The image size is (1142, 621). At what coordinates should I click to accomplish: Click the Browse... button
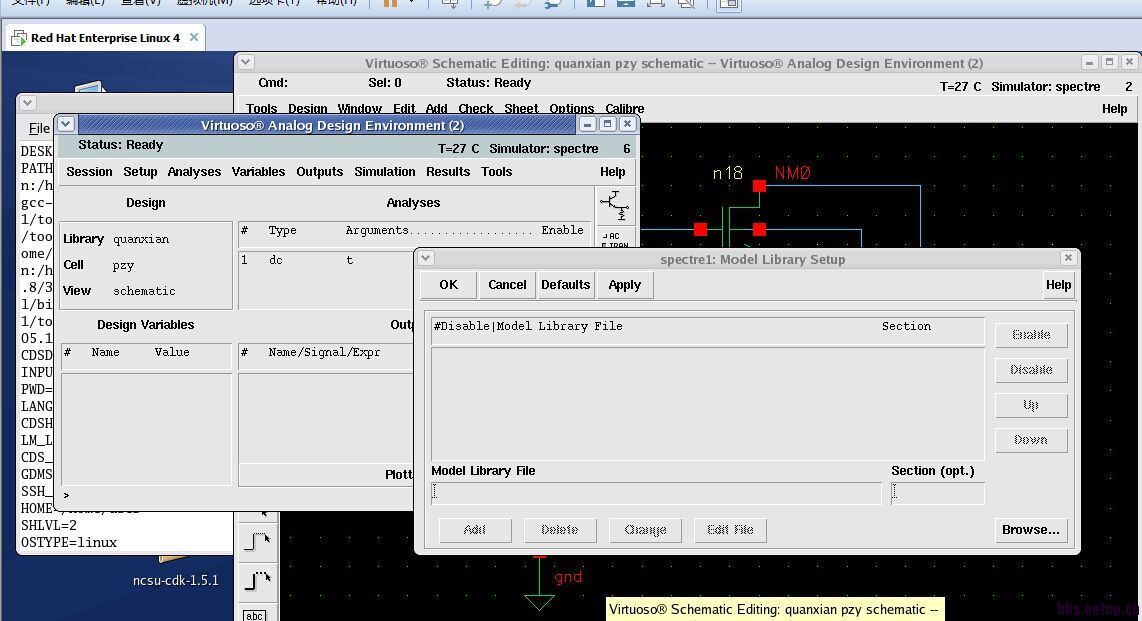(1031, 530)
